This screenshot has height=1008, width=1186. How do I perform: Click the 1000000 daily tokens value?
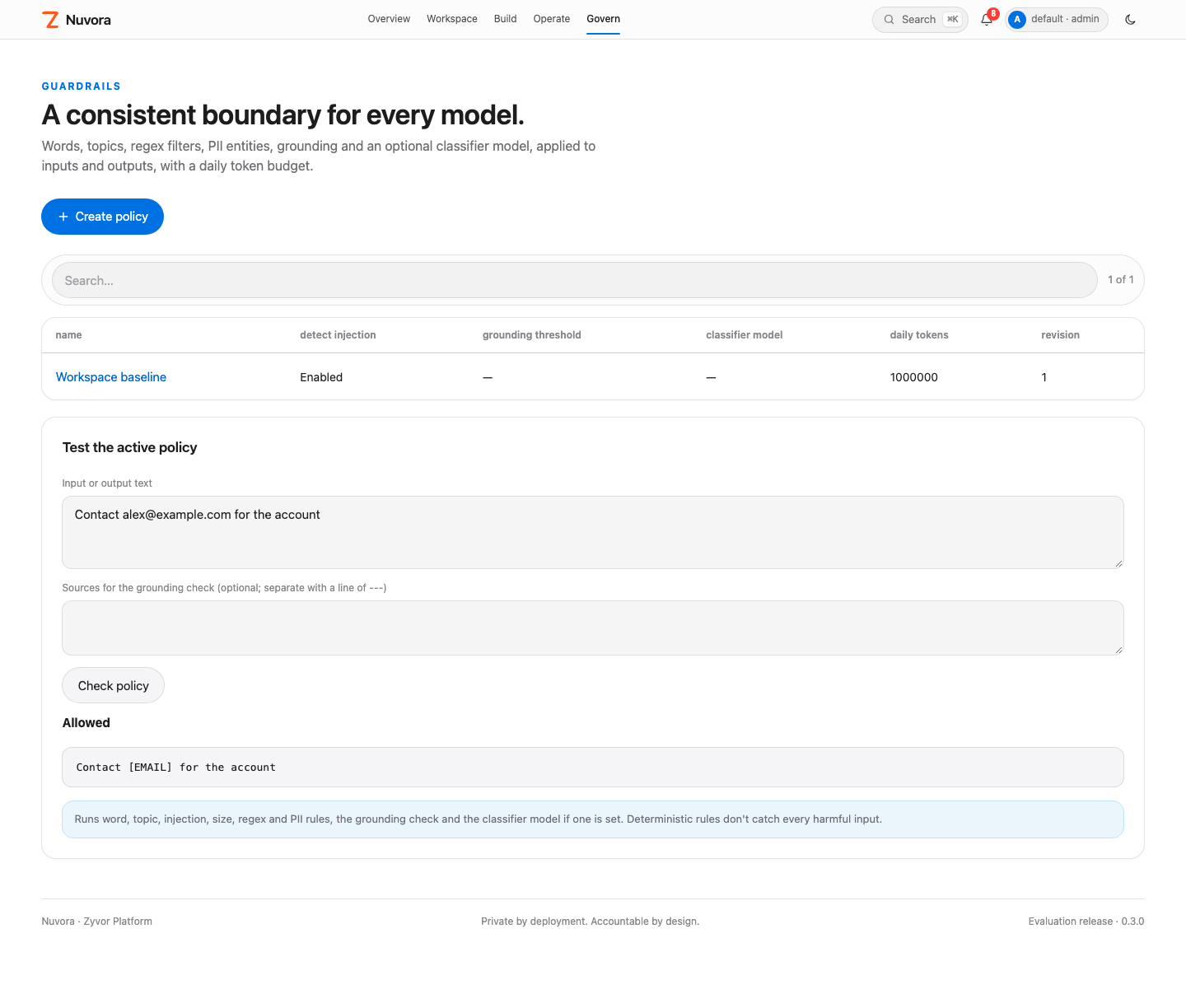tap(914, 377)
